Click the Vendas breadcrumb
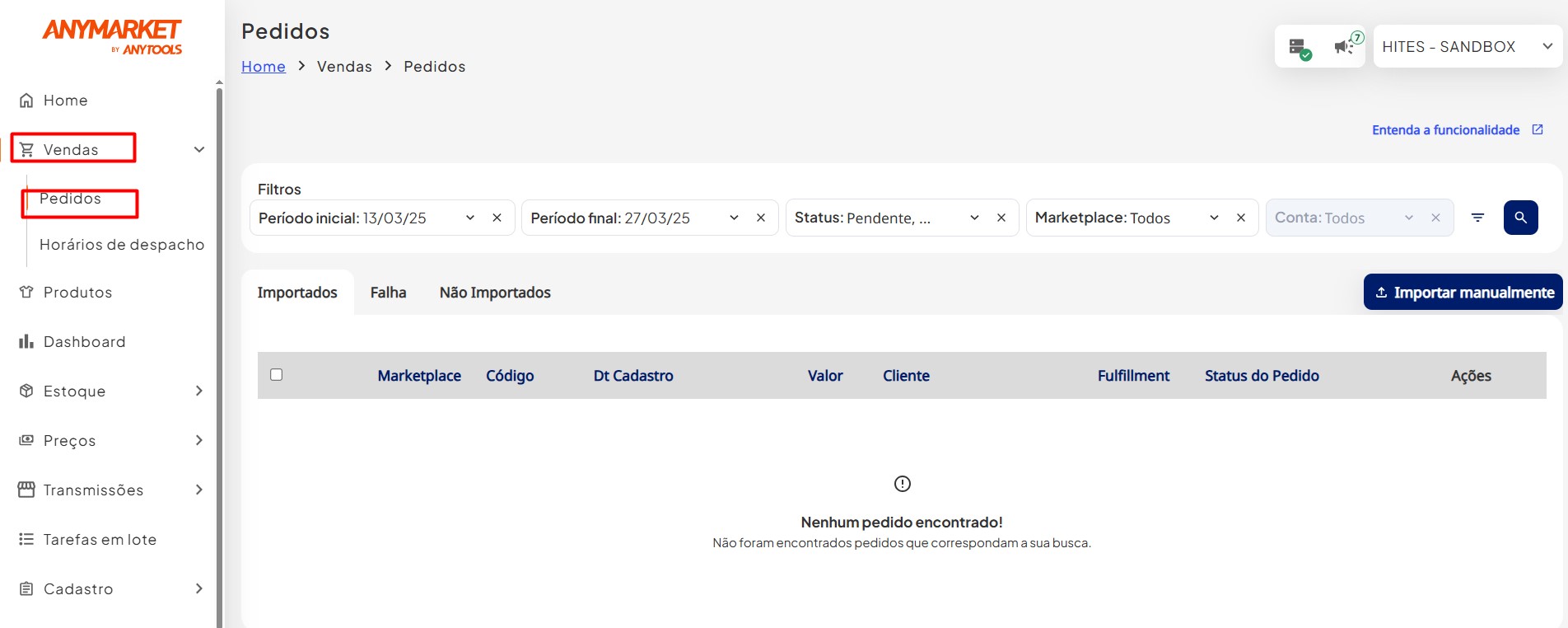 [344, 67]
